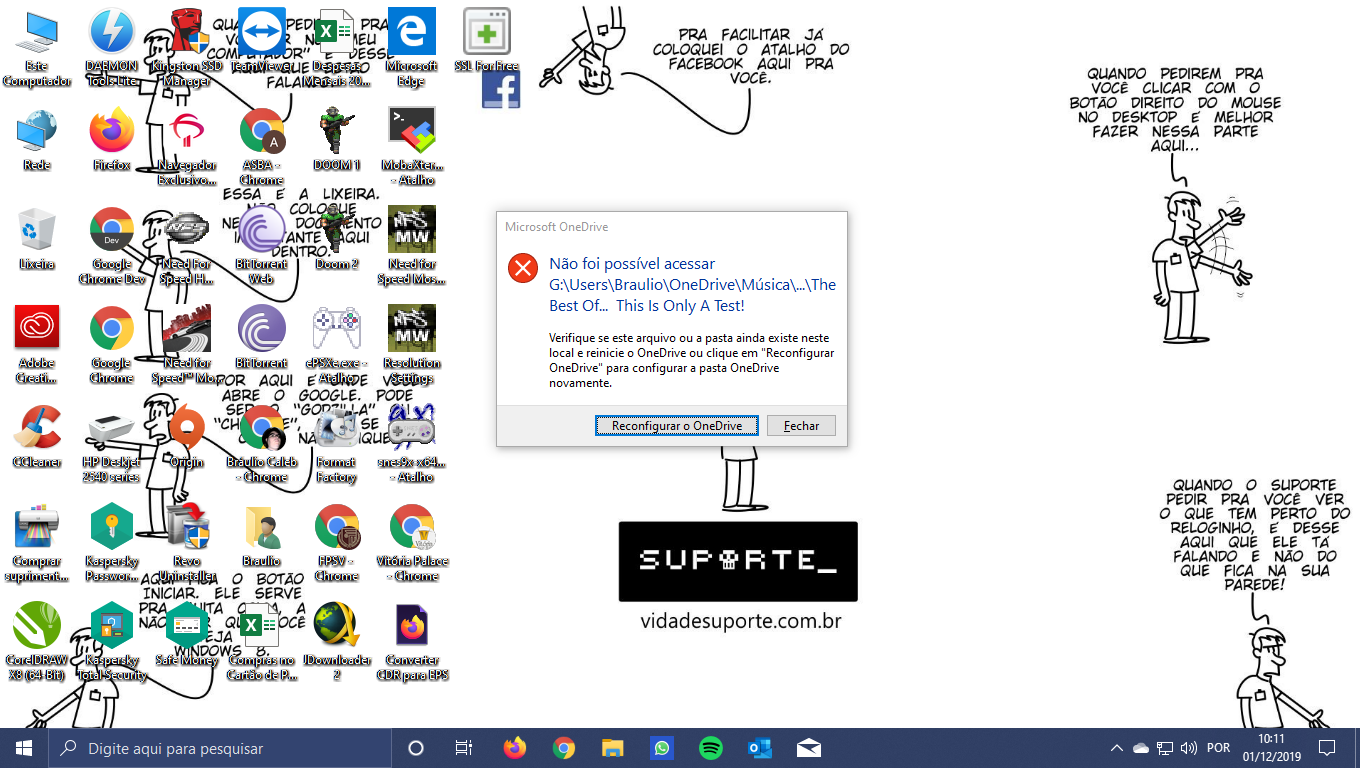1360x768 pixels.
Task: Select Converter CDR para EPS icon
Action: click(411, 644)
